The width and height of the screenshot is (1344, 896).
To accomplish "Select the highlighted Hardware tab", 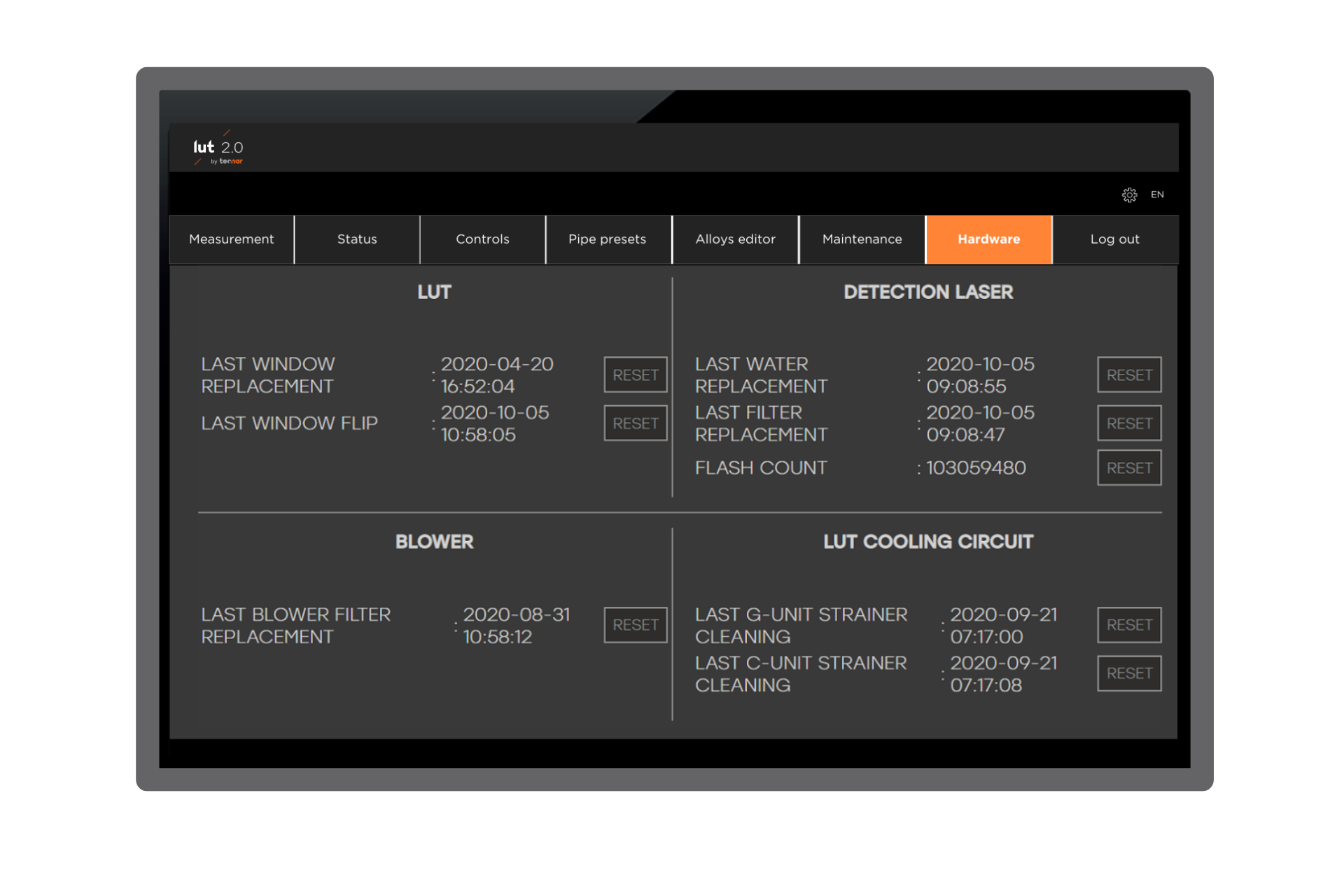I will (988, 239).
